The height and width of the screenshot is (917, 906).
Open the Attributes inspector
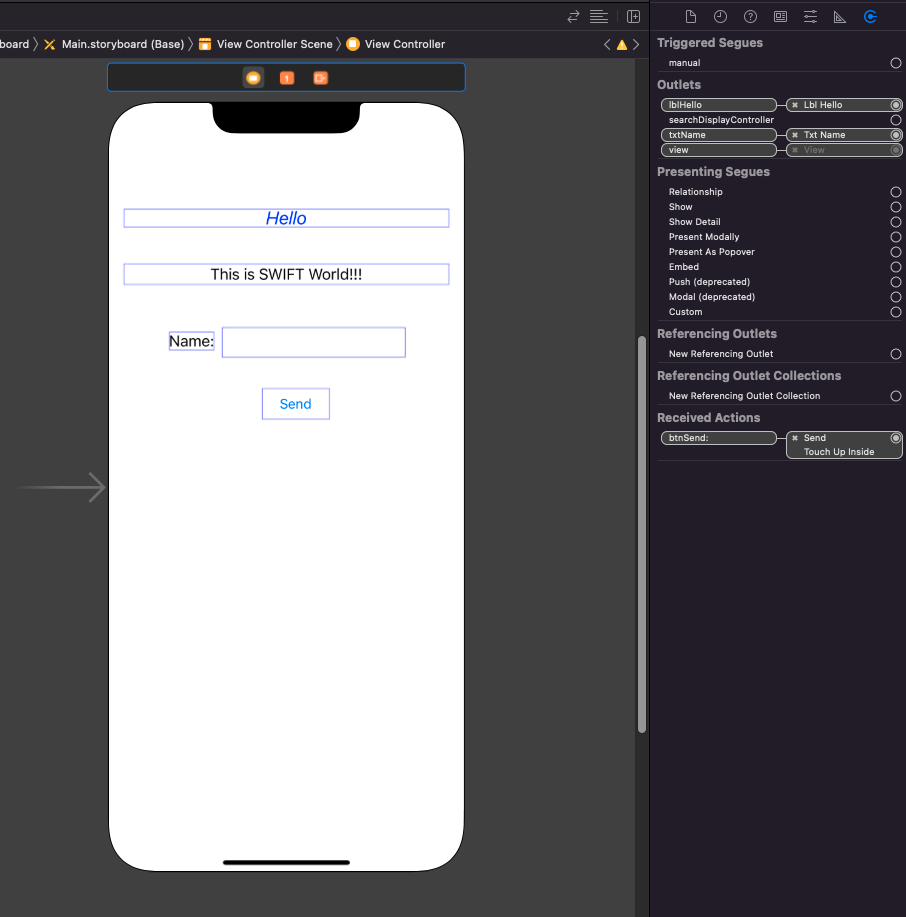point(811,16)
